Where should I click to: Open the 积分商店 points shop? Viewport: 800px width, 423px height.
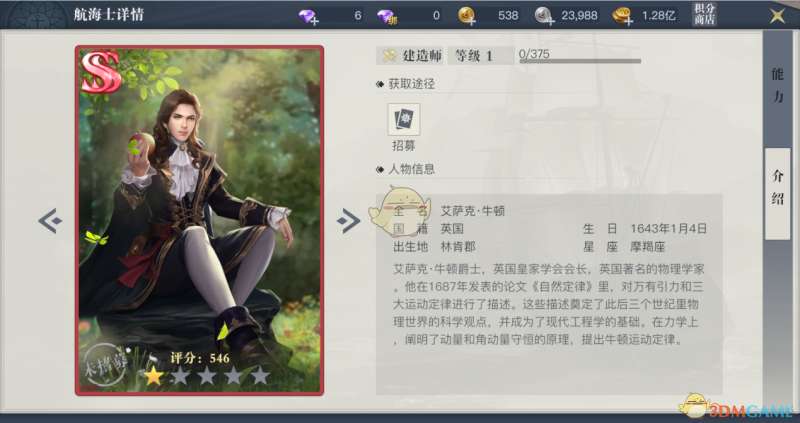[x=705, y=14]
